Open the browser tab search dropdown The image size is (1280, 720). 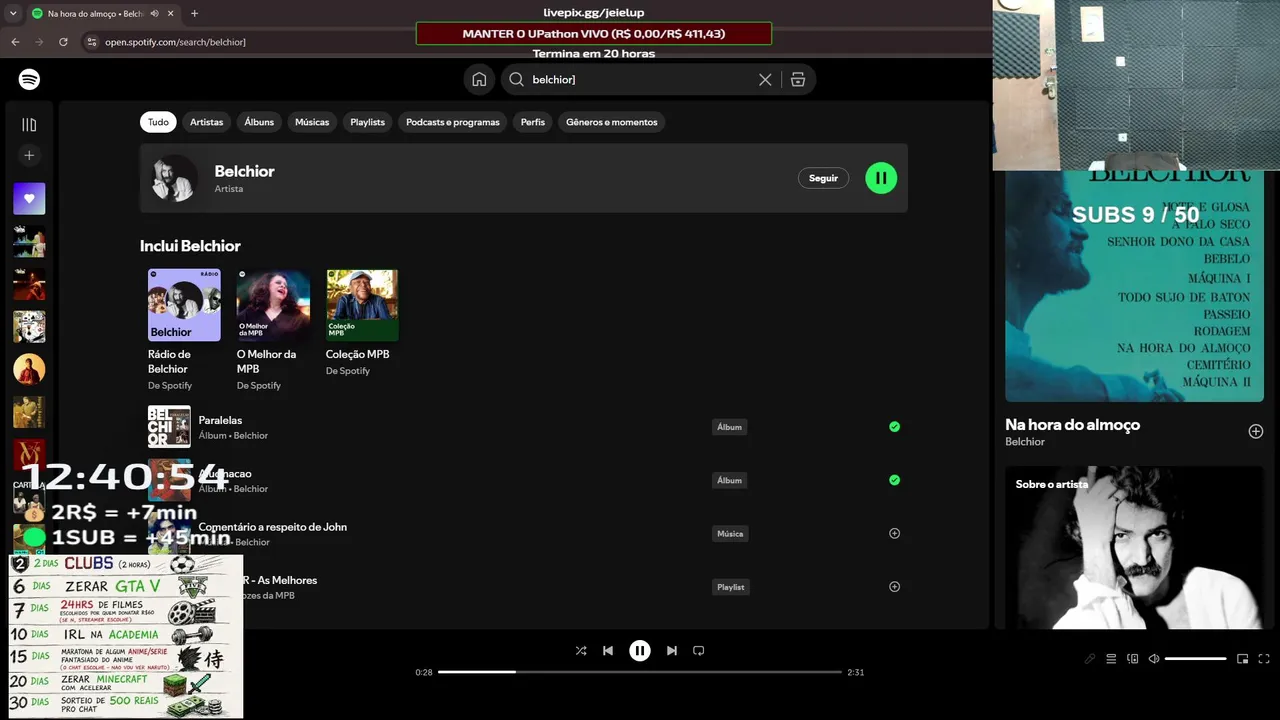[x=13, y=14]
